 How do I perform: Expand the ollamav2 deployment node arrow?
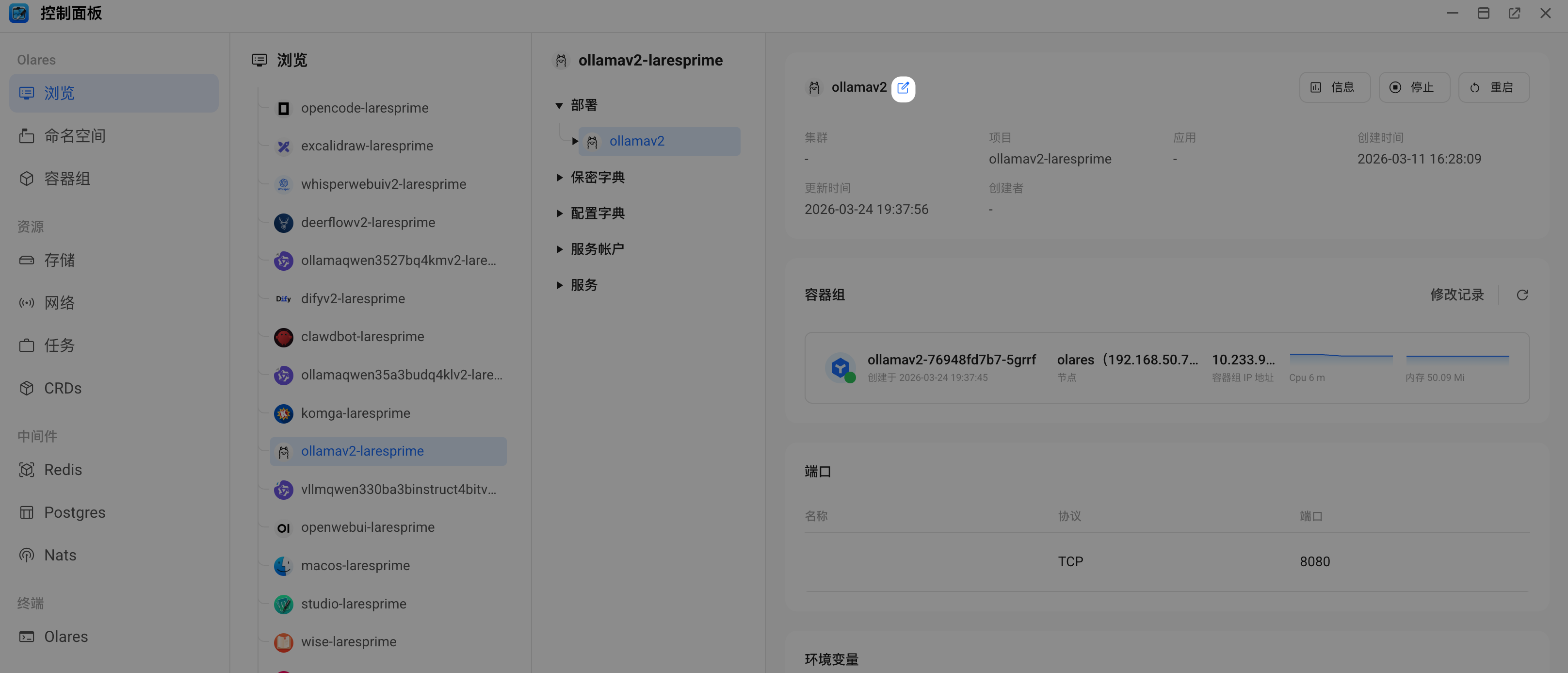click(x=575, y=141)
